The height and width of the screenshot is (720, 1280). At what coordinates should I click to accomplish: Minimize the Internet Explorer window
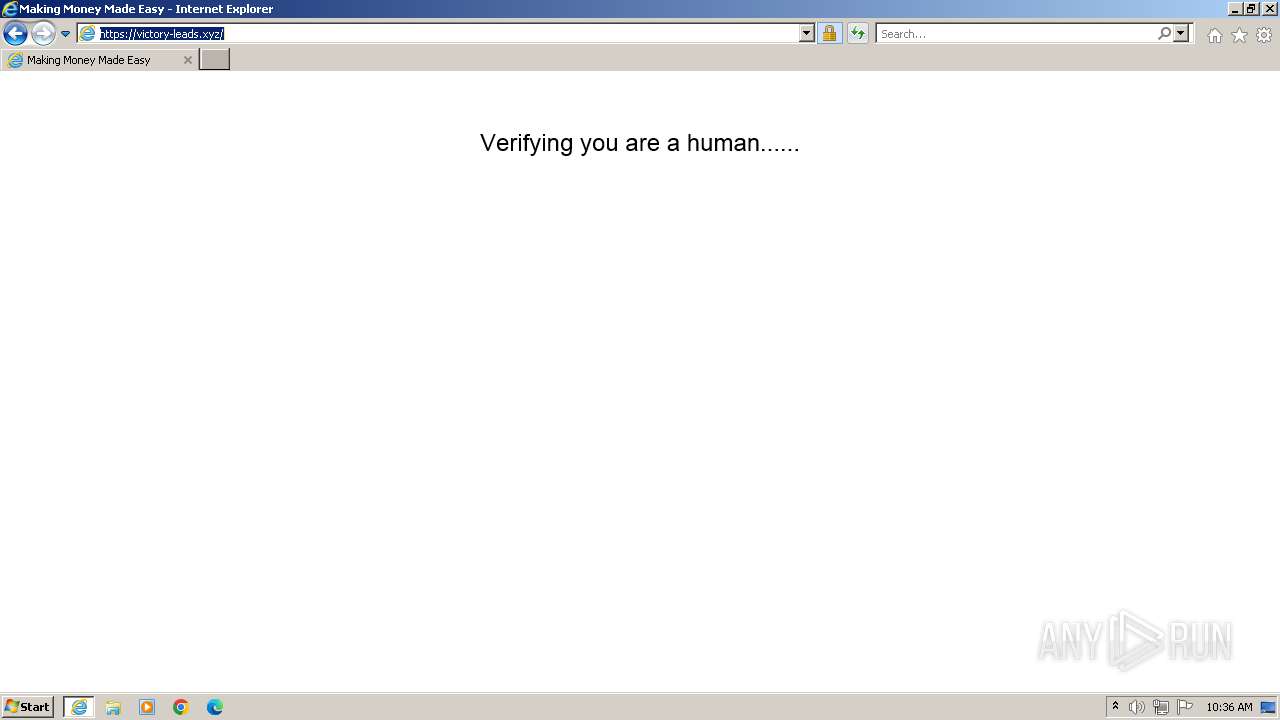click(x=1235, y=9)
